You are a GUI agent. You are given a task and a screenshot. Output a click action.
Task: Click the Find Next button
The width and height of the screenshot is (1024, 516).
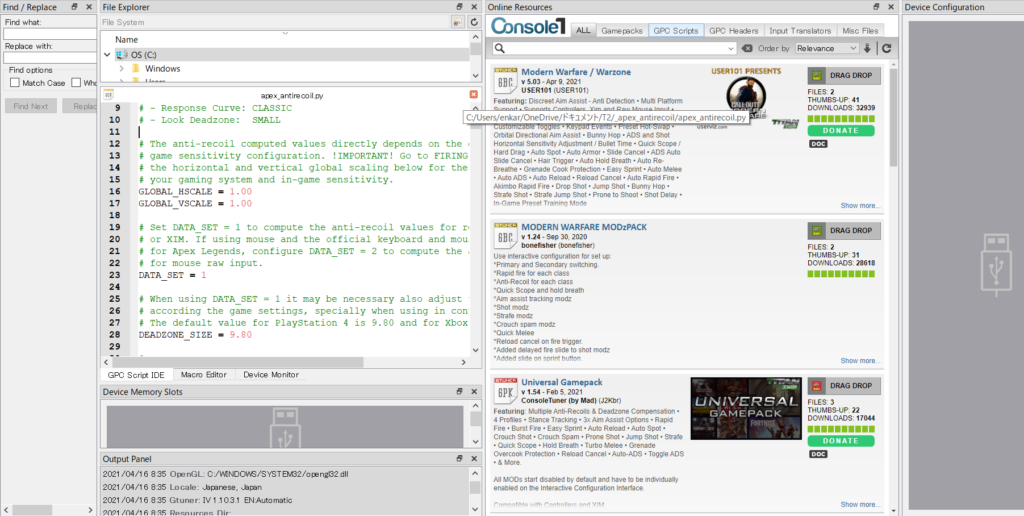coord(31,106)
